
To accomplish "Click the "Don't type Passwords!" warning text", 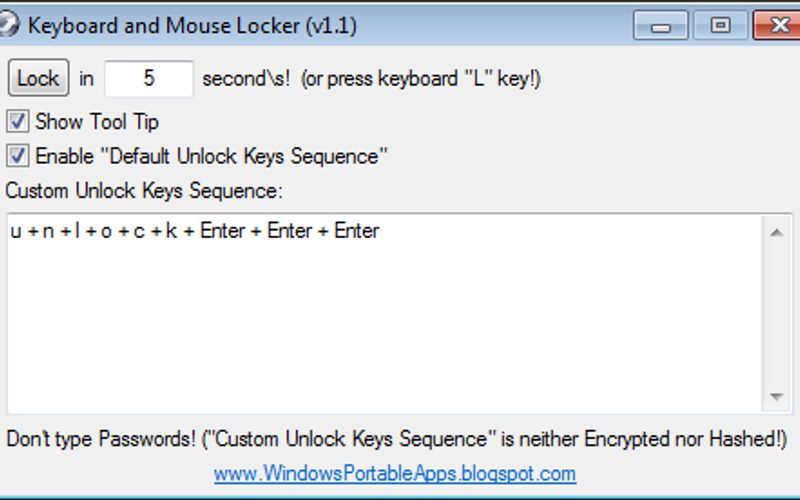I will (100, 439).
